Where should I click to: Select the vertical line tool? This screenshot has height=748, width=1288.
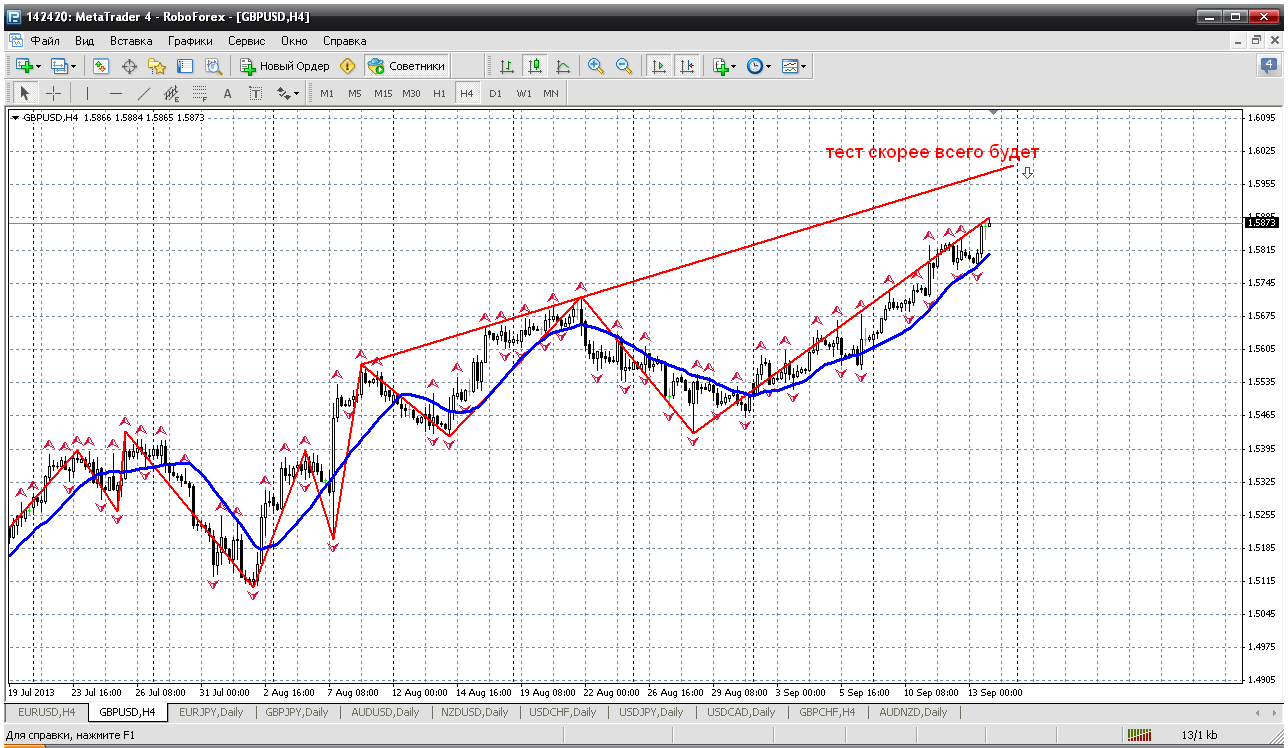click(x=87, y=93)
